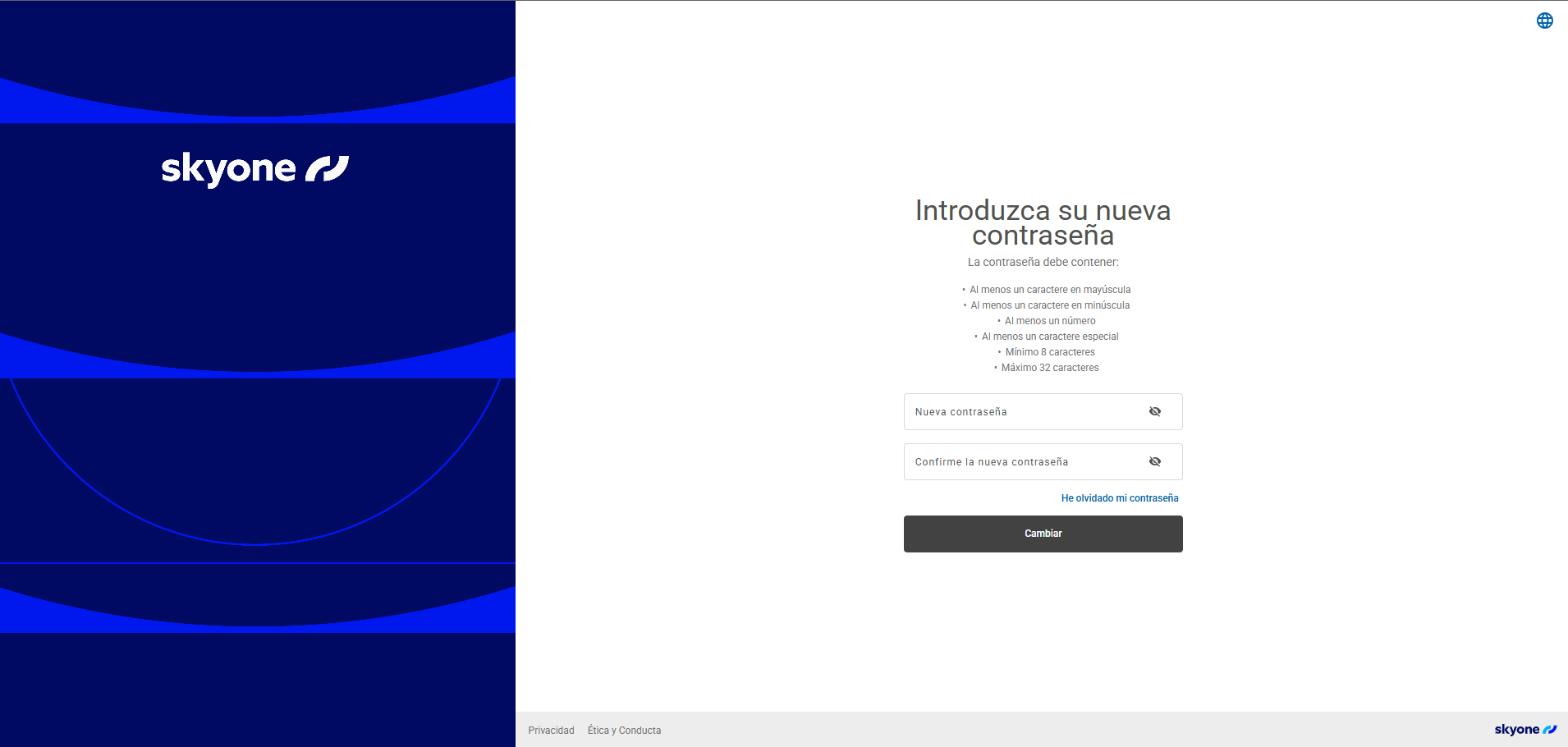Open the Privacidad footer link
This screenshot has height=747, width=1568.
click(x=551, y=731)
